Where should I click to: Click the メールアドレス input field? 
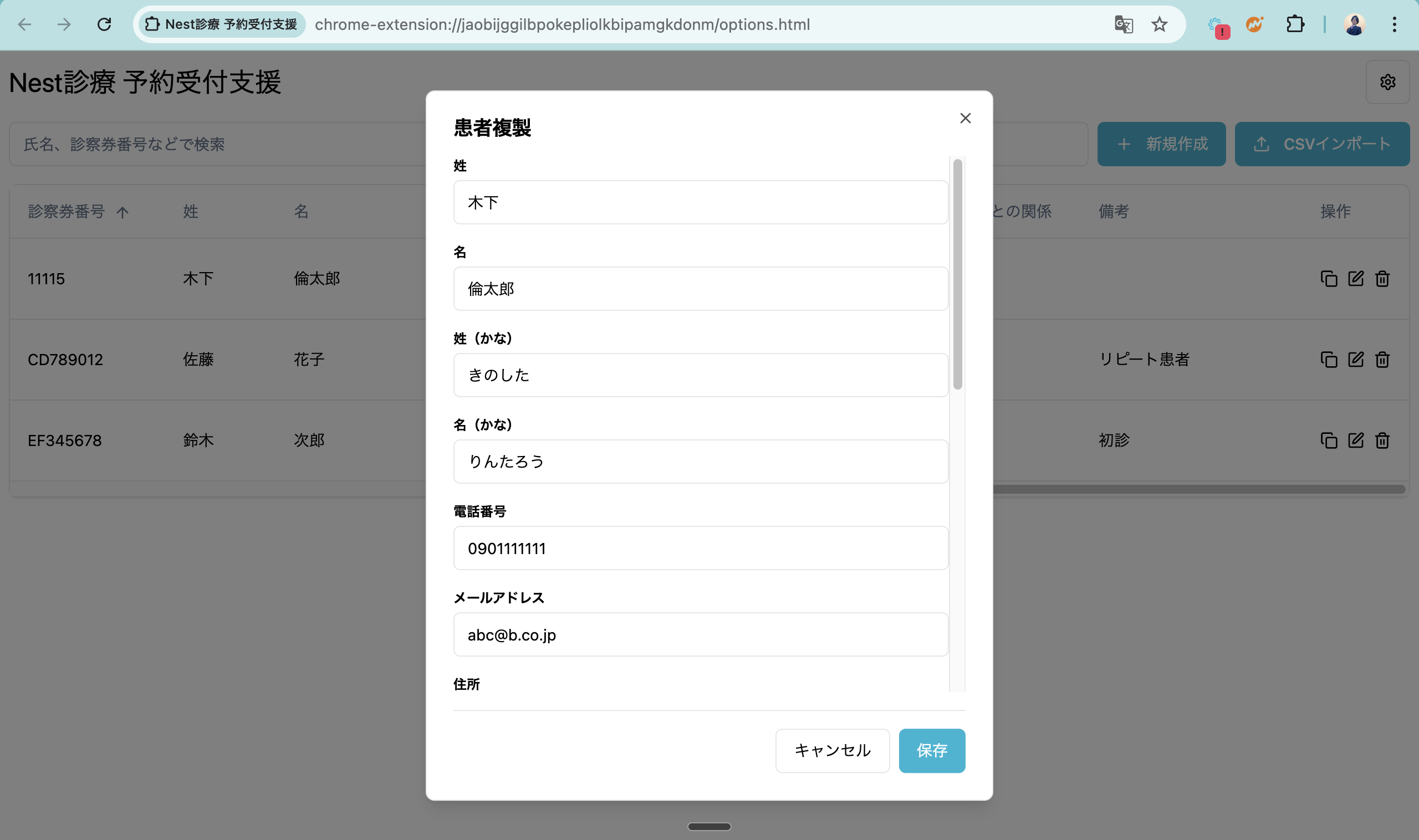click(x=701, y=634)
